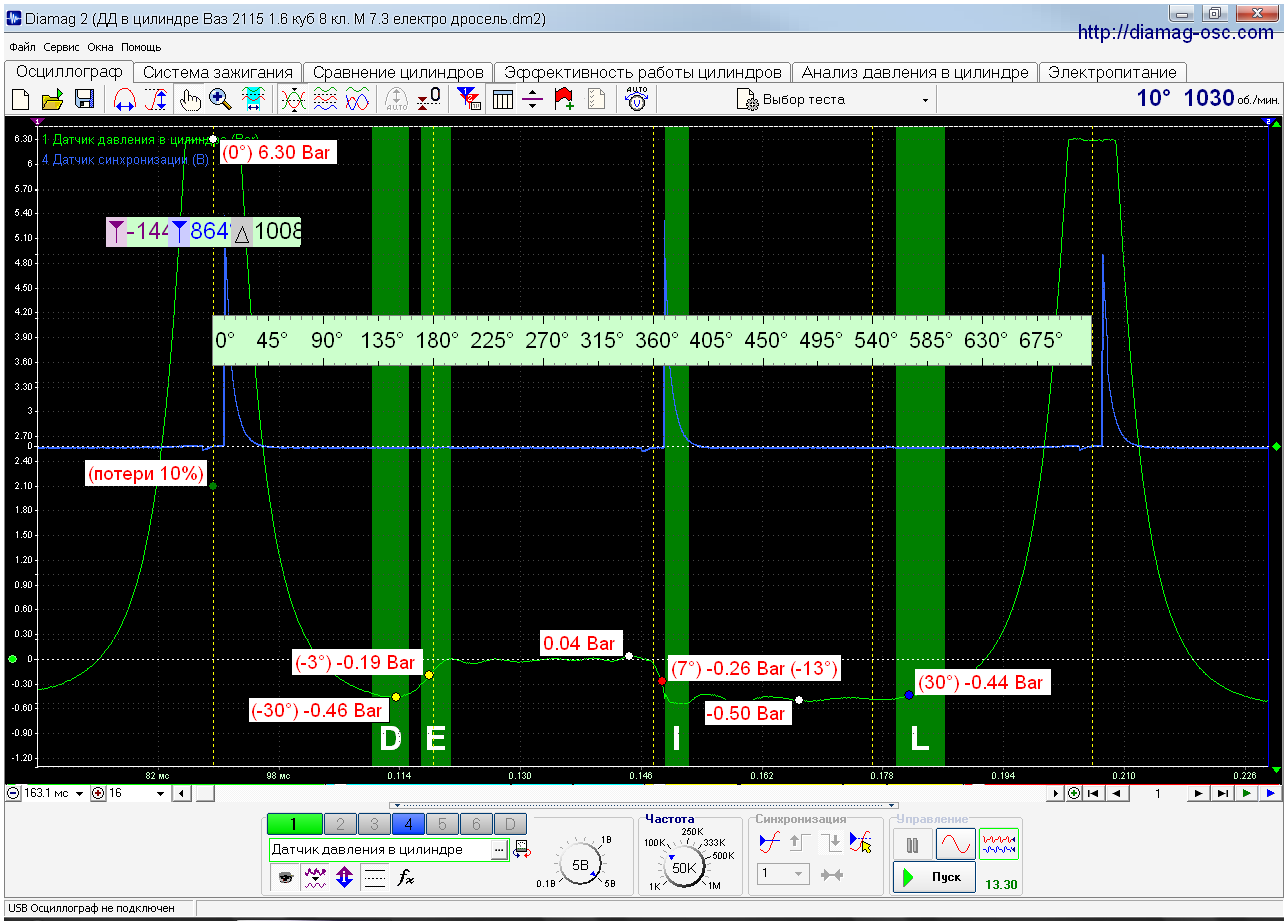Toggle channel 5 button
This screenshot has height=921, width=1288.
tap(442, 824)
